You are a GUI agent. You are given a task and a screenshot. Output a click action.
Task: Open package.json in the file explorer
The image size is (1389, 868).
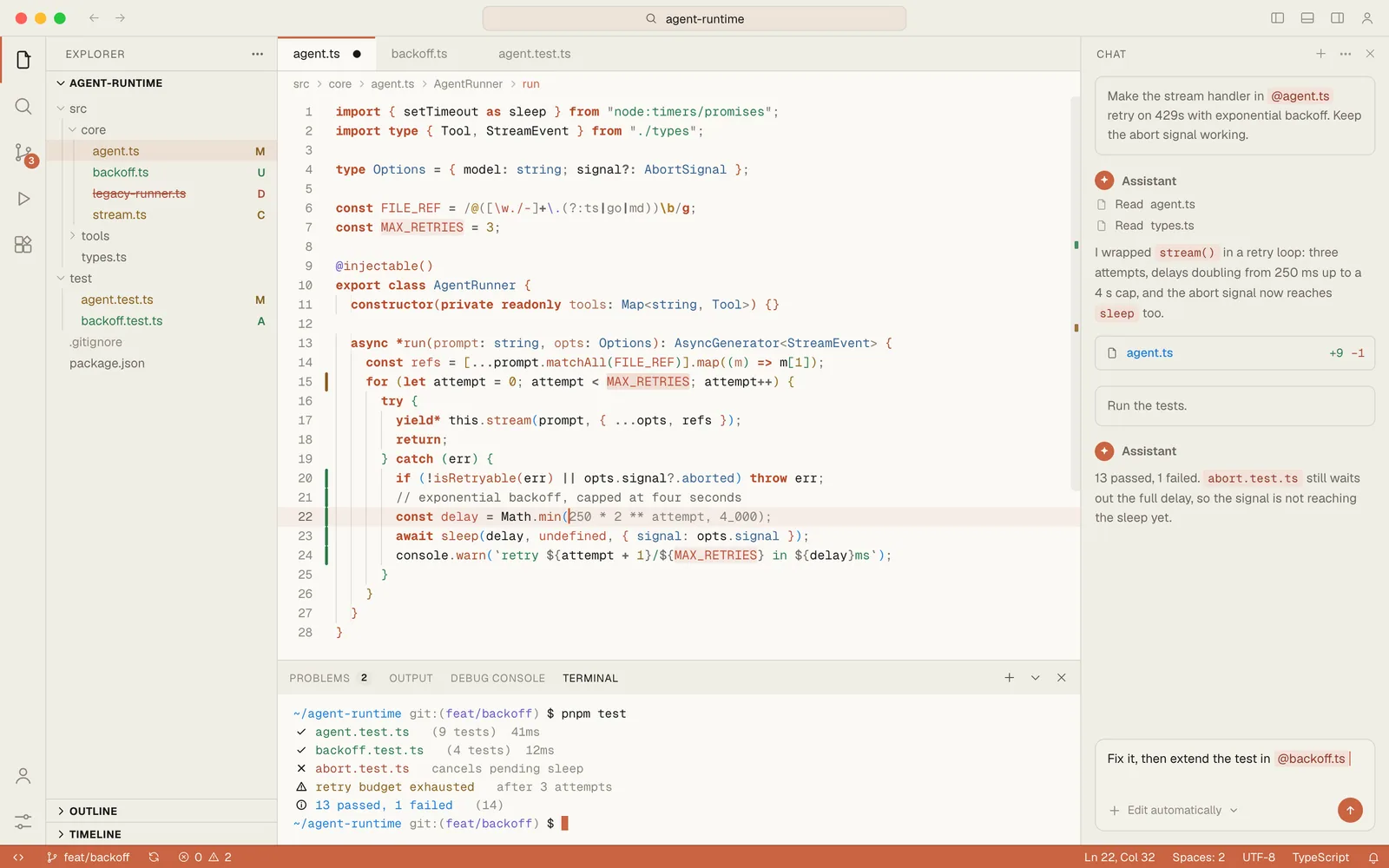coord(161,363)
